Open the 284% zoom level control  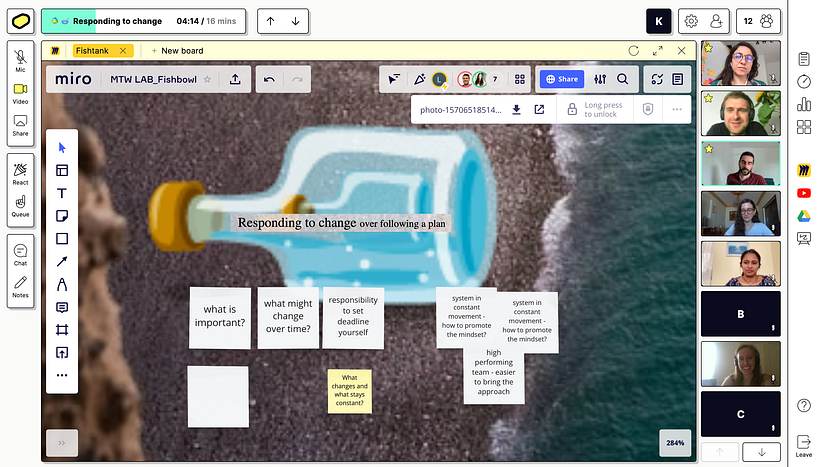(x=675, y=443)
